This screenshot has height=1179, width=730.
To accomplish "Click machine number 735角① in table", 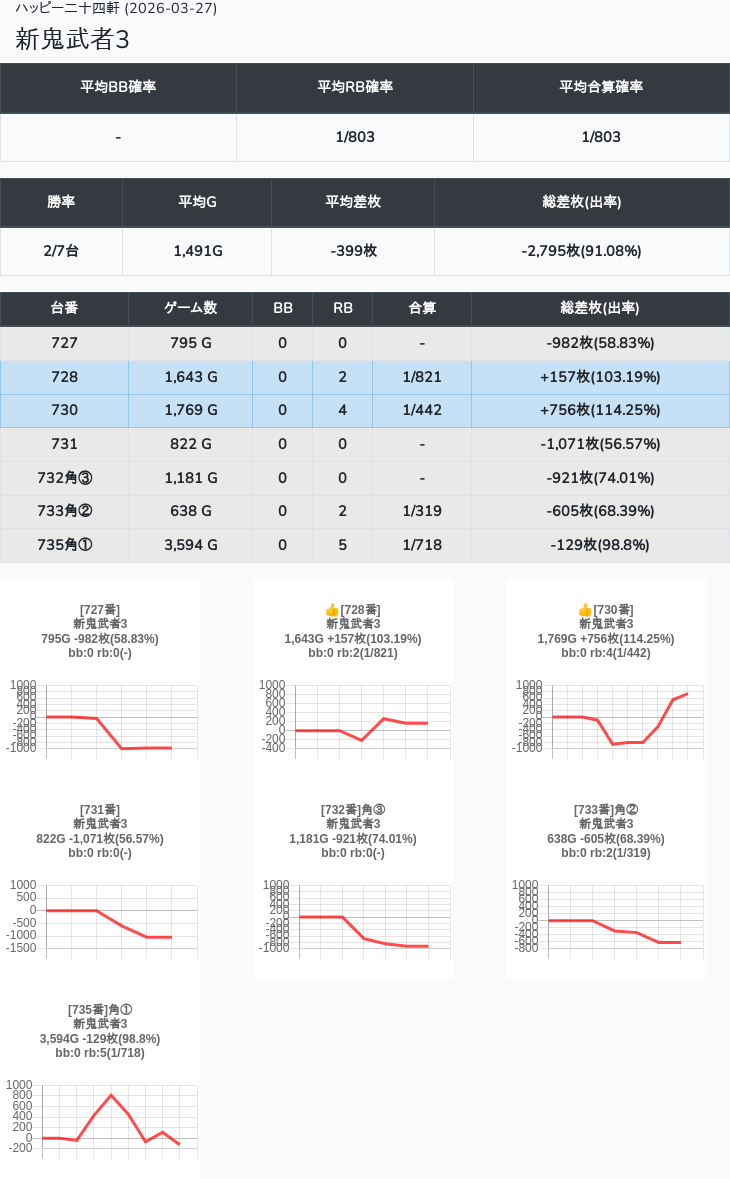I will pyautogui.click(x=64, y=545).
